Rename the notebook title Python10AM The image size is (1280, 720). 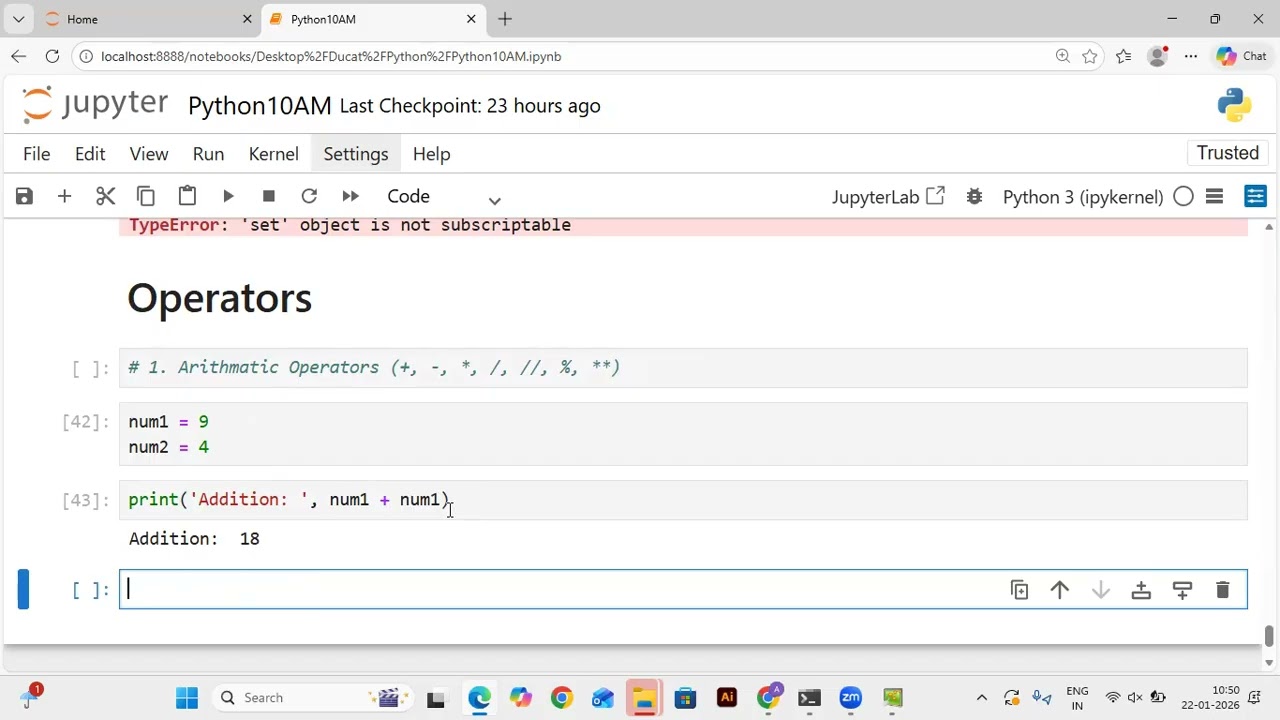tap(260, 106)
